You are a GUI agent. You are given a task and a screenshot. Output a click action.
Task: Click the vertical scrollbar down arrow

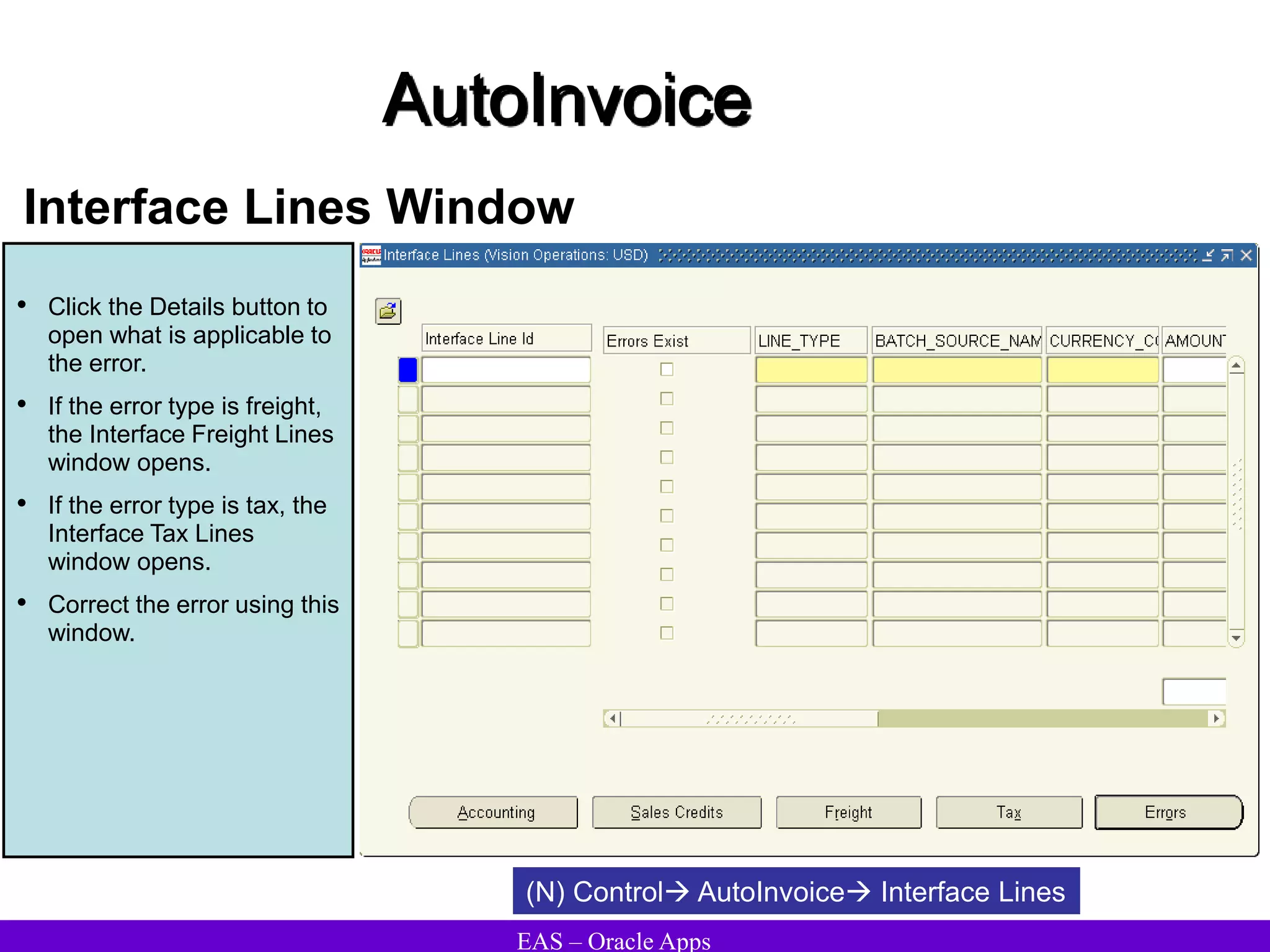[x=1236, y=638]
